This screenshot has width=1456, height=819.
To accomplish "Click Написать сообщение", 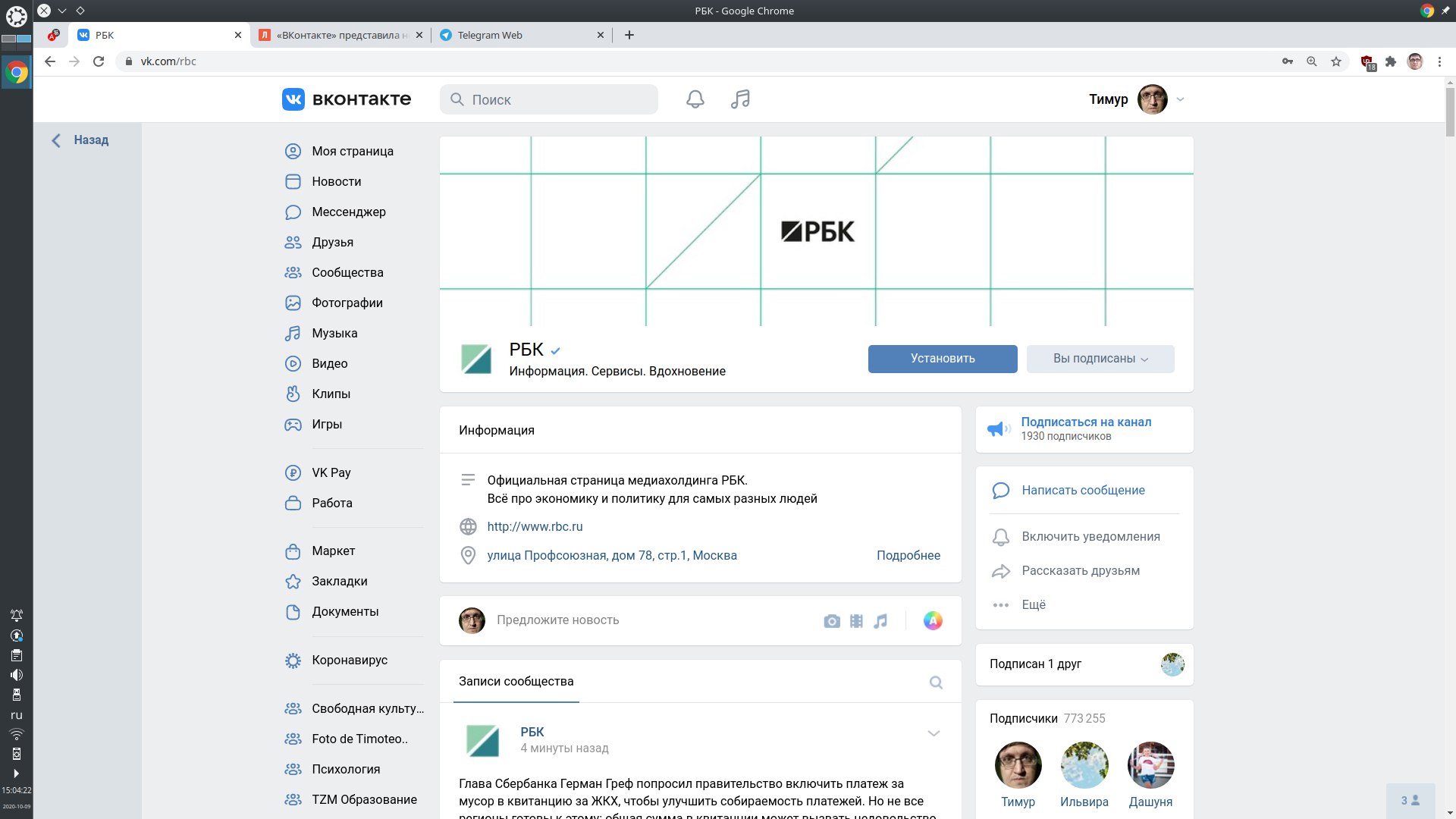I will point(1083,491).
